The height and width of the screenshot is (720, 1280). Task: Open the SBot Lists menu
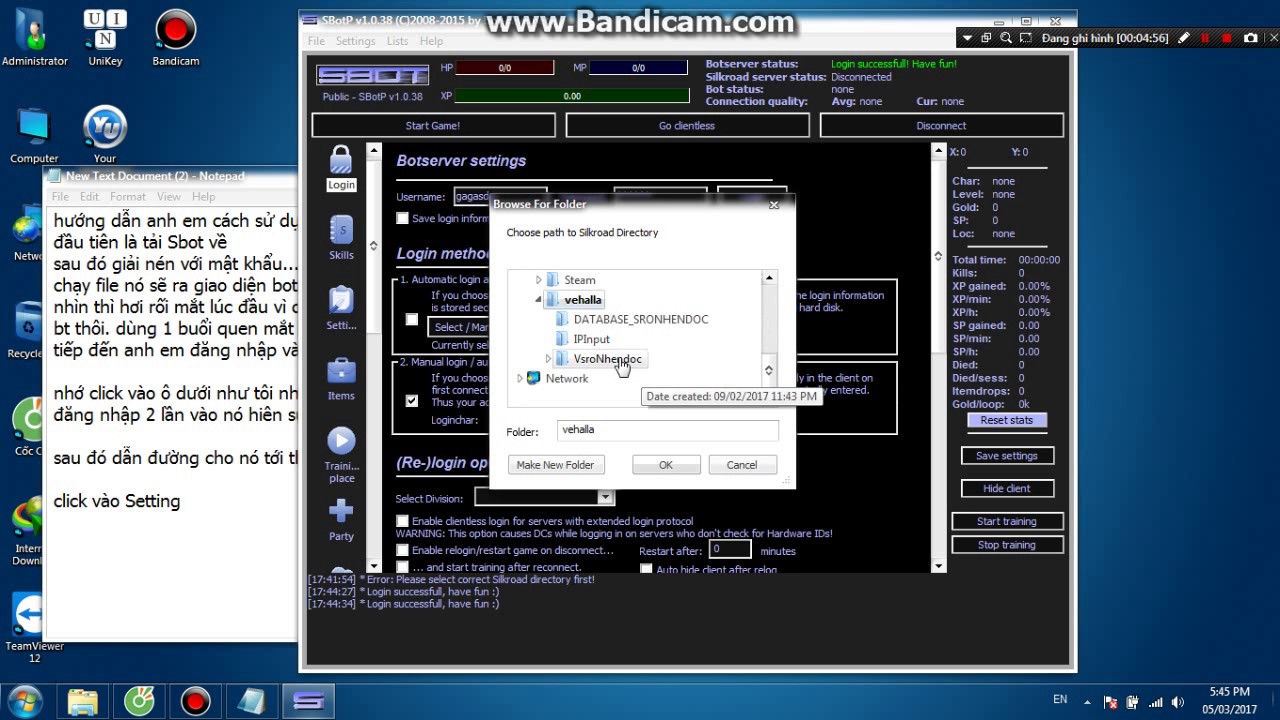397,41
